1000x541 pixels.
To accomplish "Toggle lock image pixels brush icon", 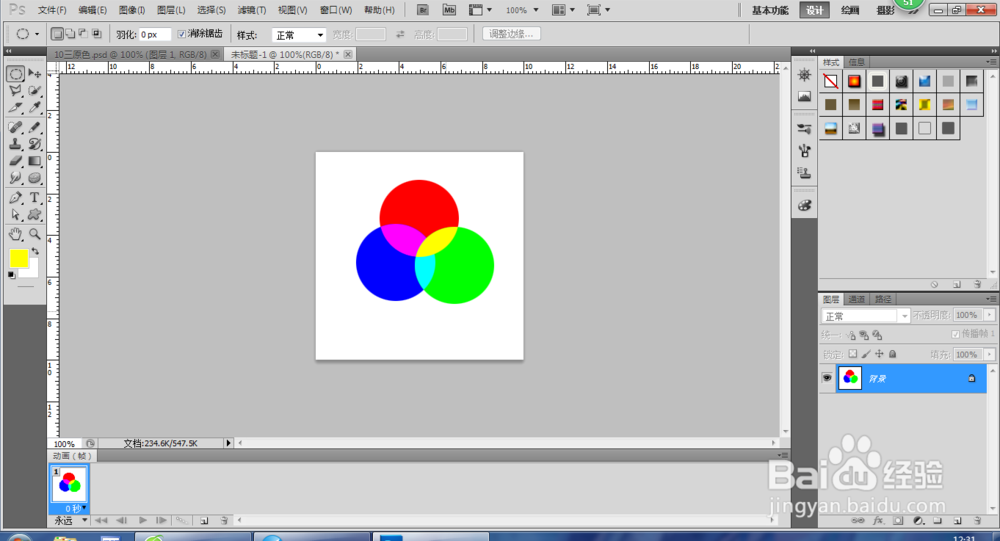I will (866, 354).
